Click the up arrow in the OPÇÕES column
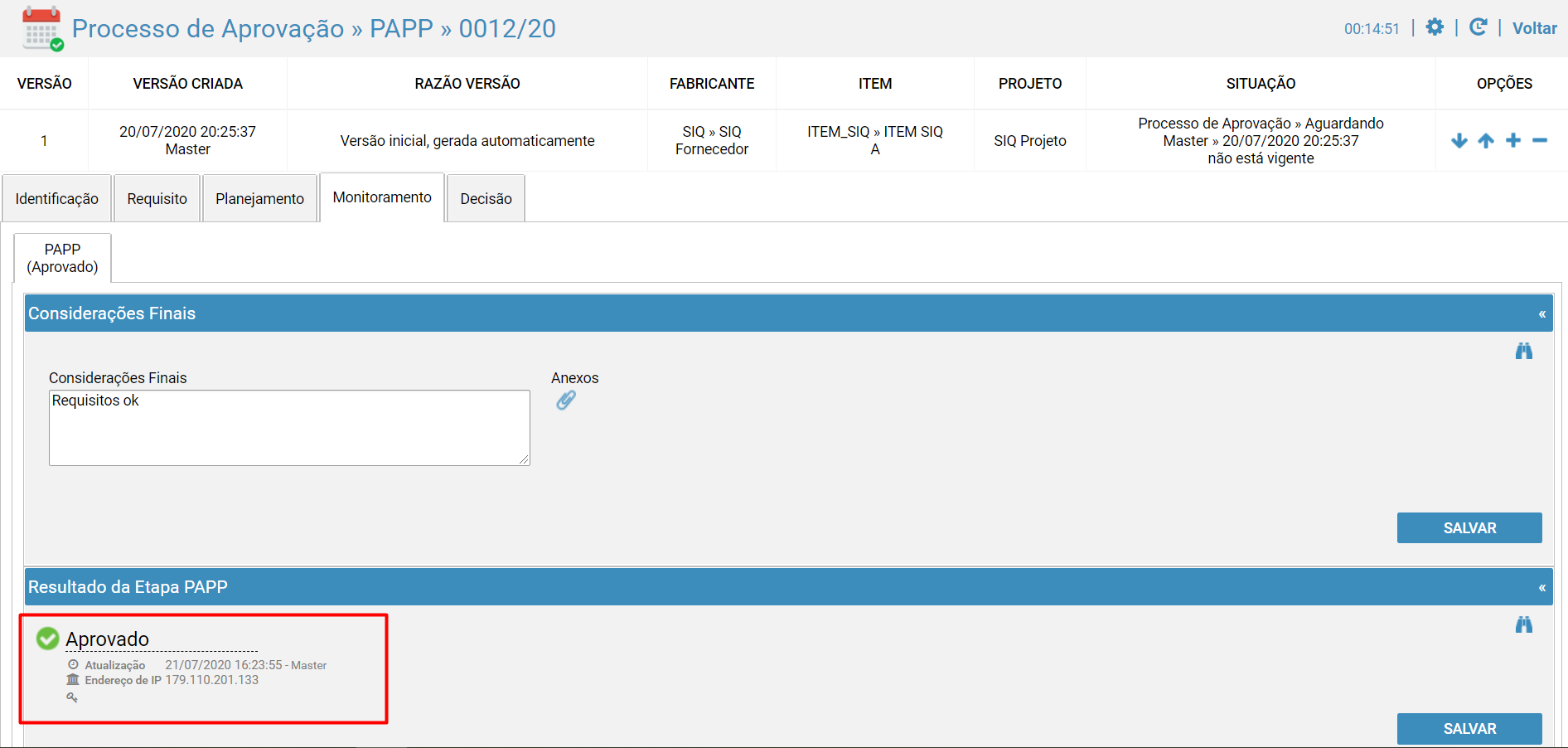This screenshot has height=748, width=1568. [1486, 141]
